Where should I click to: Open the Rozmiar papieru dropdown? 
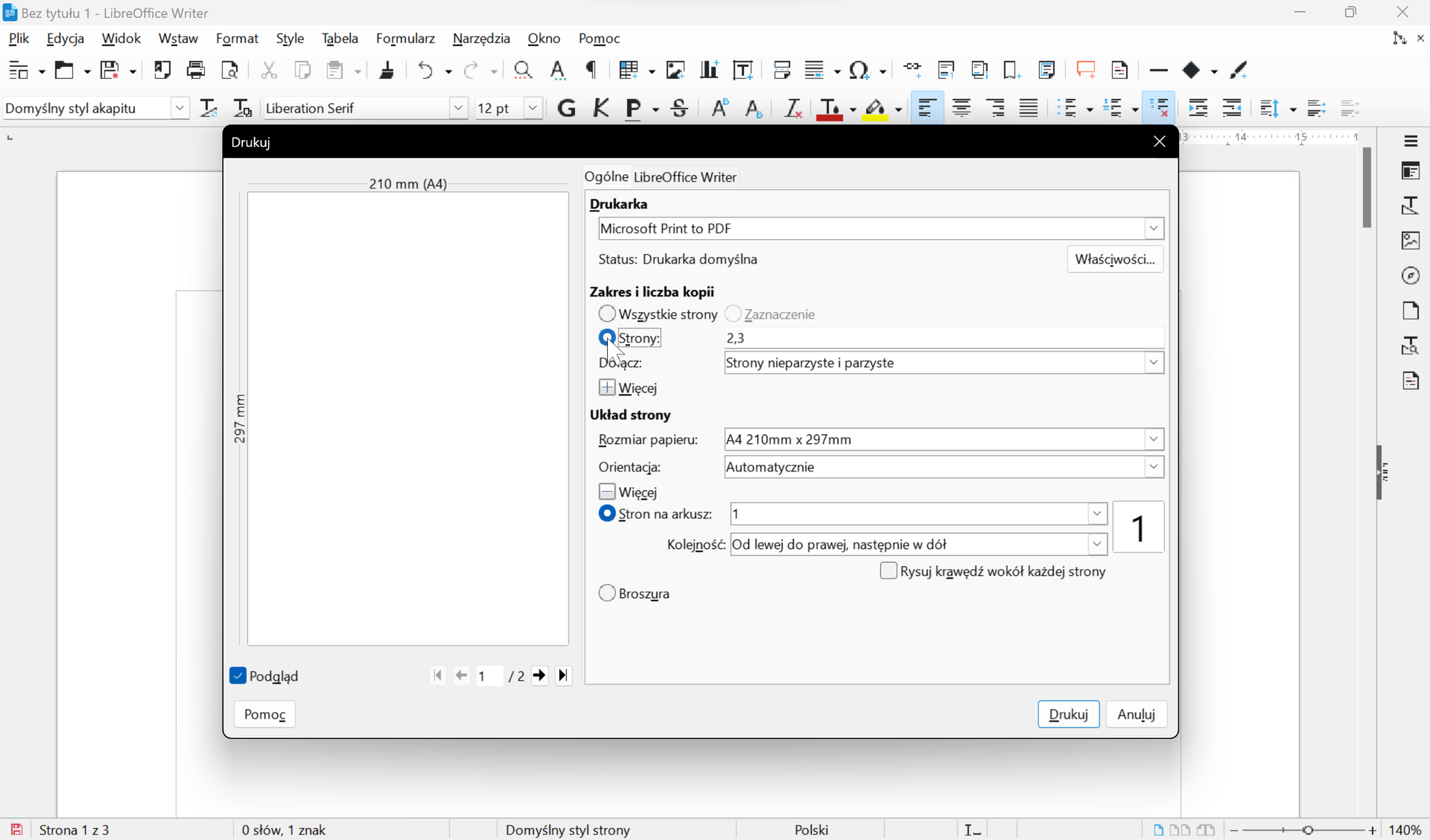click(944, 439)
